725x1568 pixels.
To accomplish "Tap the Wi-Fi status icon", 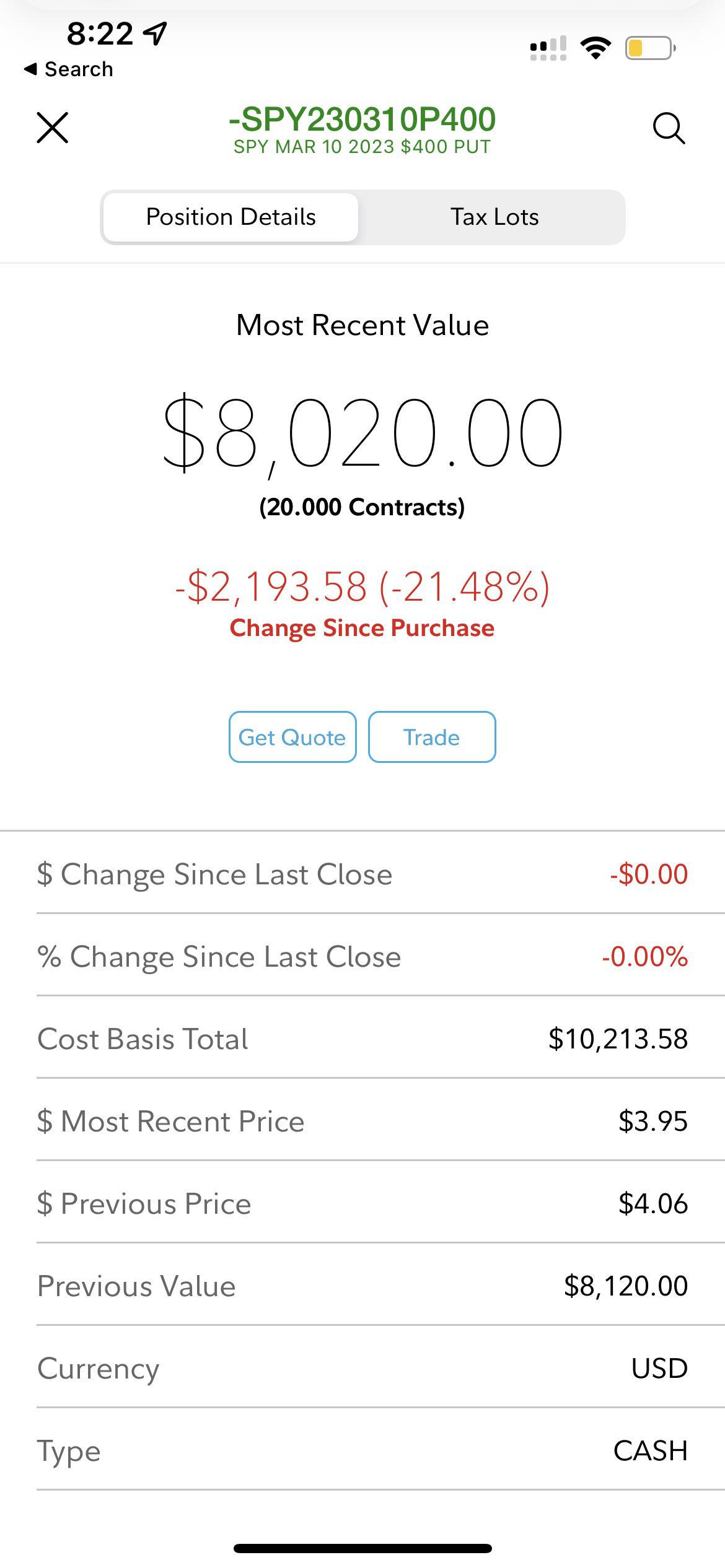I will [595, 48].
